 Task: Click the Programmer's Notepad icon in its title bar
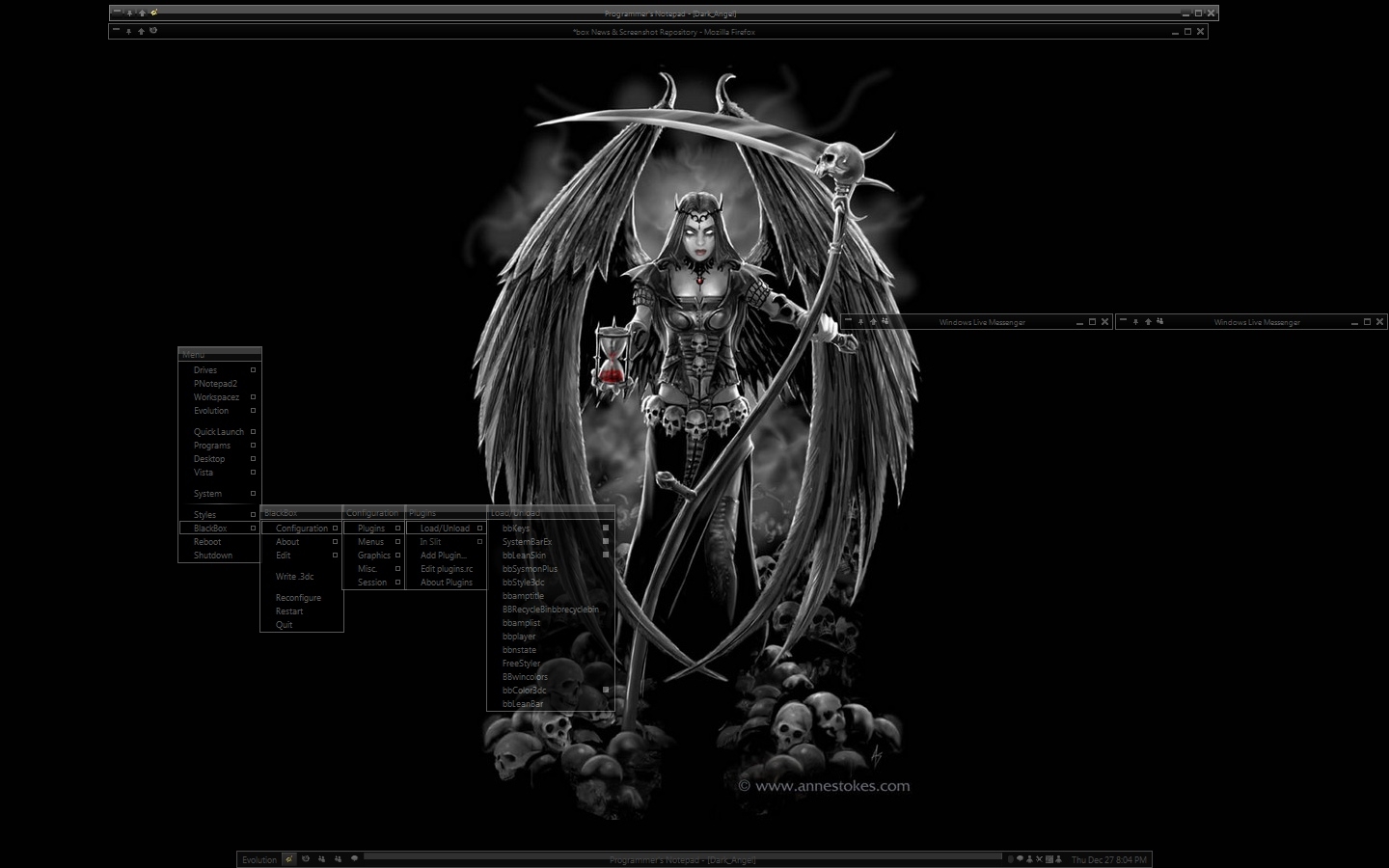click(x=154, y=13)
